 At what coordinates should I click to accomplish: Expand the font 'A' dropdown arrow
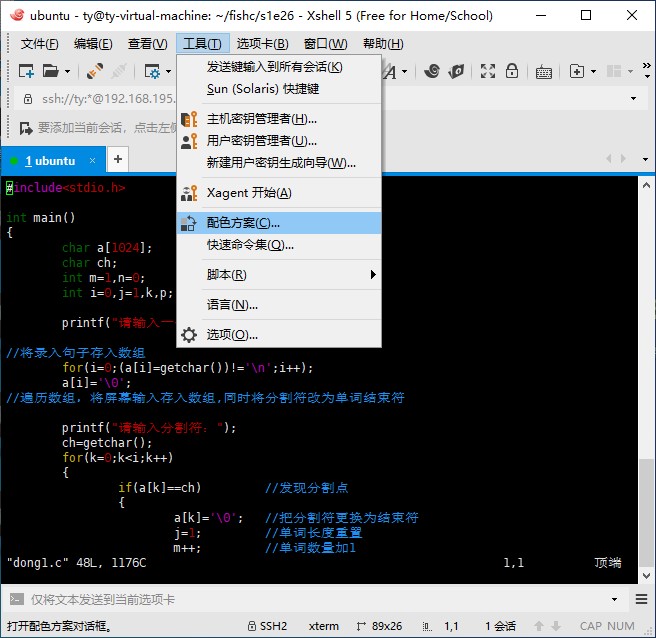[404, 72]
